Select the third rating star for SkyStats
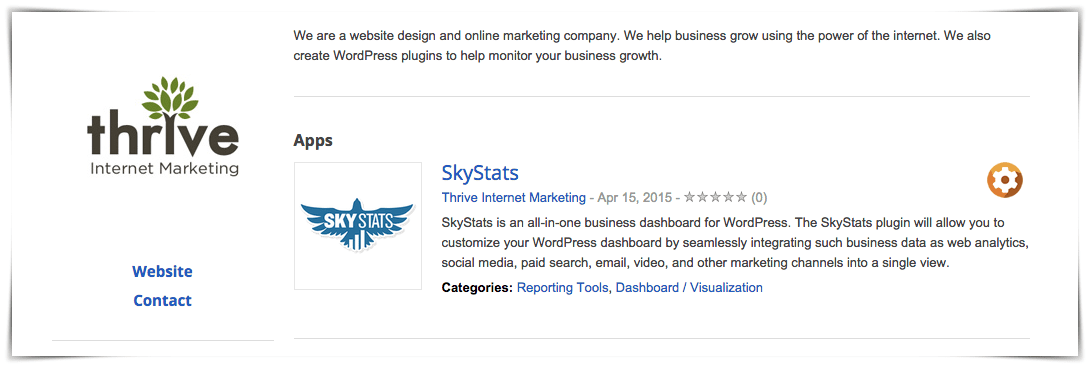 (715, 198)
